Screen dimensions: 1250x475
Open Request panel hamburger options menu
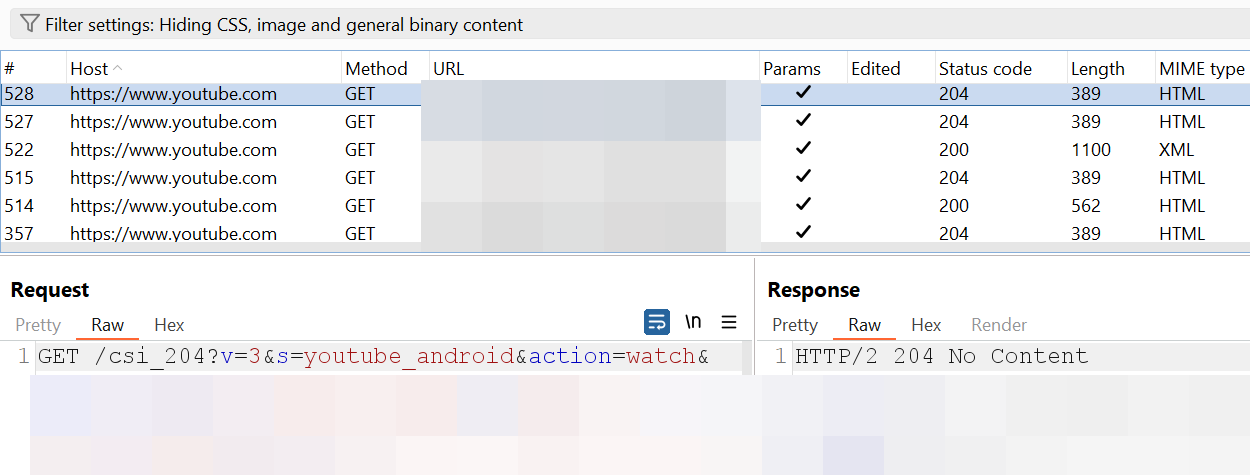click(729, 322)
